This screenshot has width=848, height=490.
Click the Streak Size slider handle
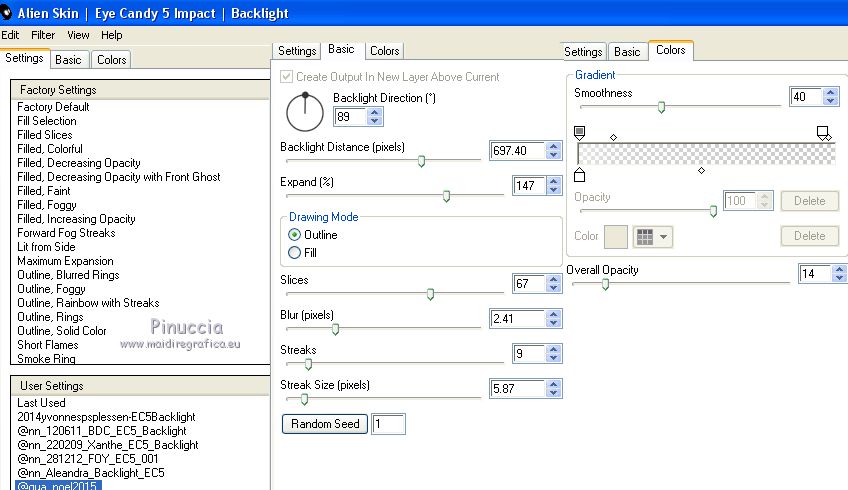(304, 400)
